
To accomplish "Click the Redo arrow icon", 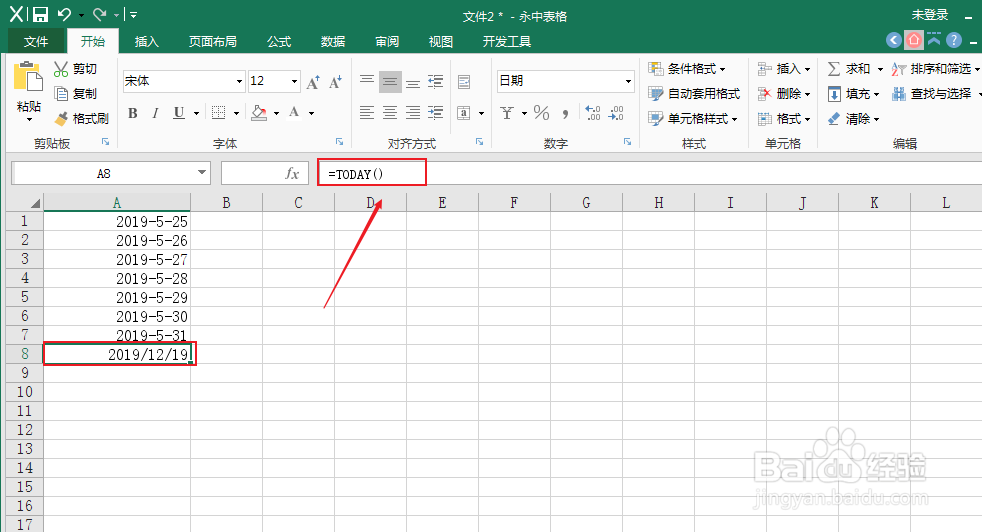I will (x=99, y=14).
